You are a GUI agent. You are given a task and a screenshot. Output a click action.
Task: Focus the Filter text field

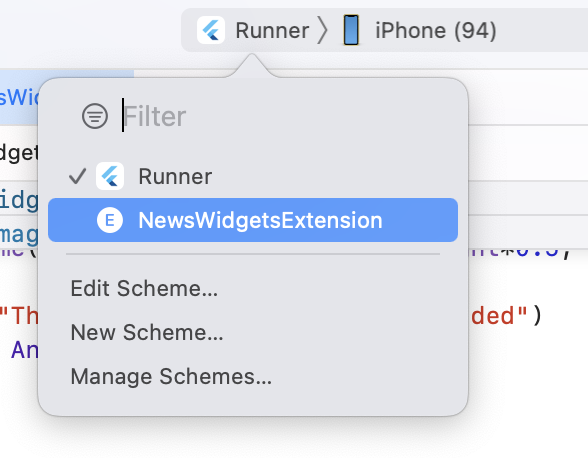pos(285,116)
